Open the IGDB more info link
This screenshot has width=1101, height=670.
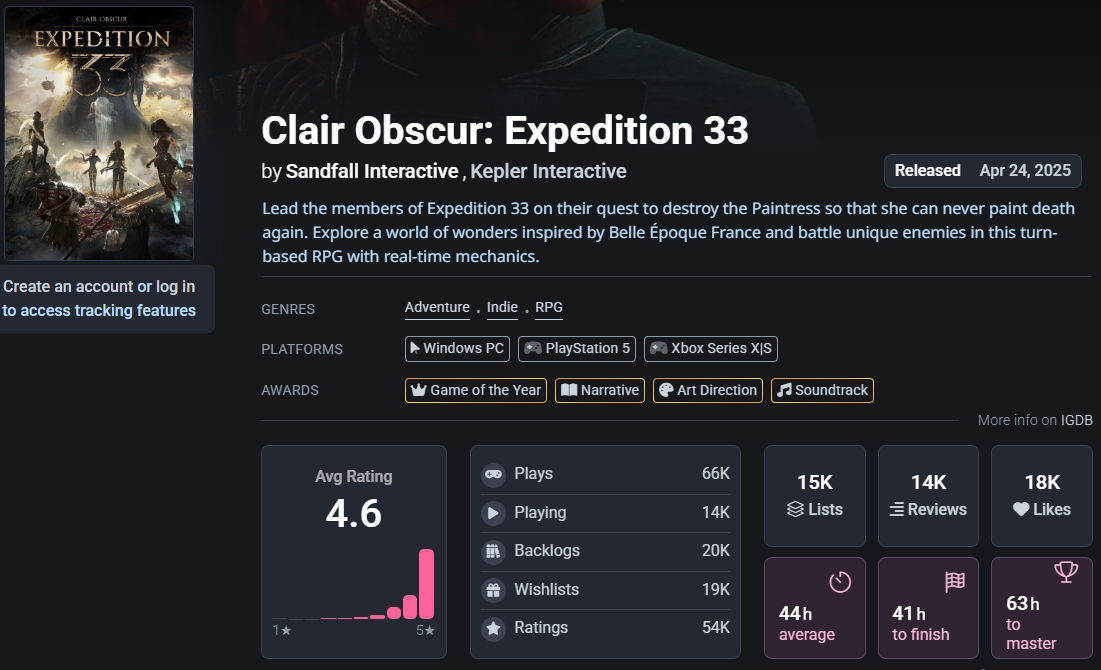(1077, 420)
